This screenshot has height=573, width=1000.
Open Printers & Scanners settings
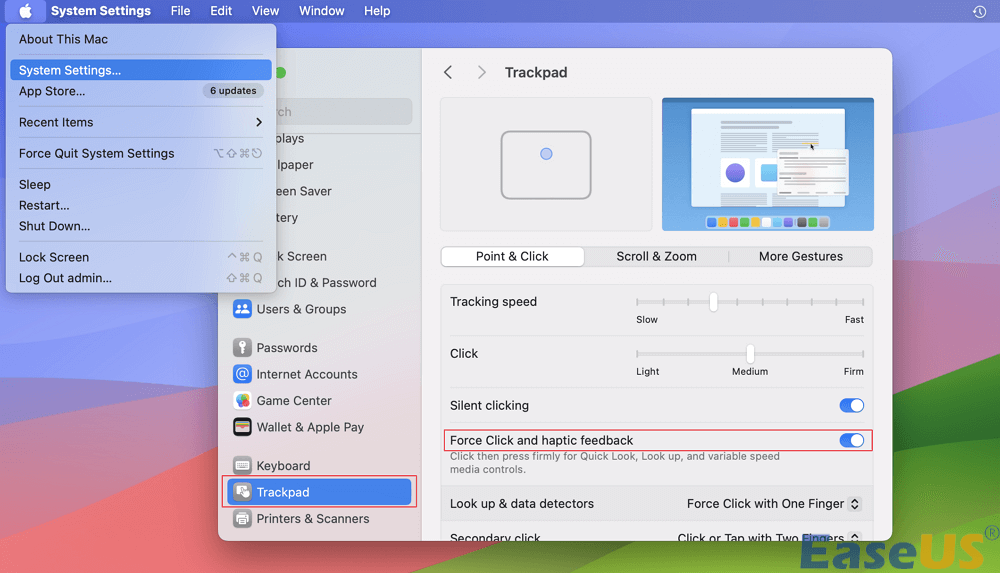[319, 519]
